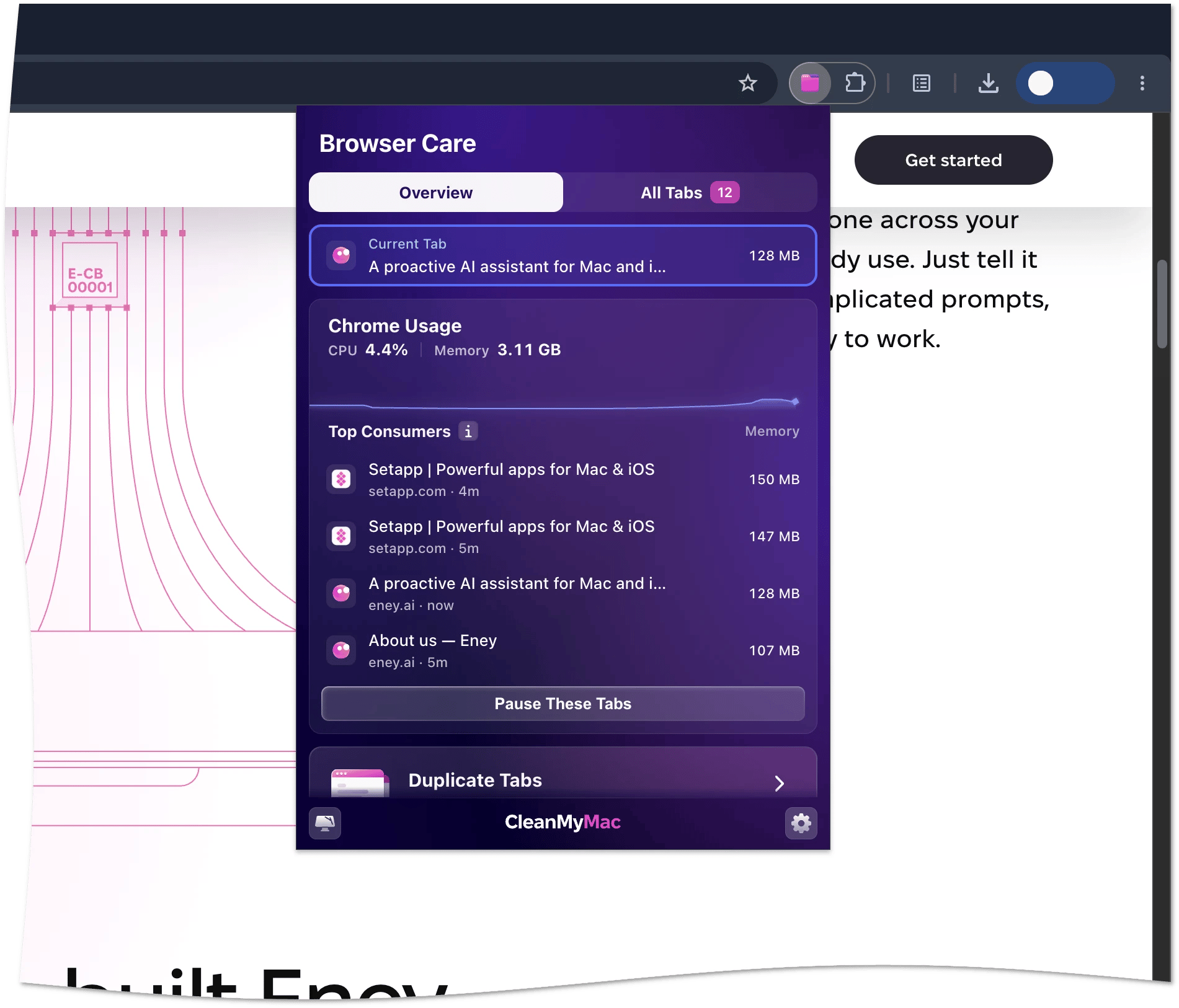
Task: Click the end point of the usage graph
Action: [795, 402]
